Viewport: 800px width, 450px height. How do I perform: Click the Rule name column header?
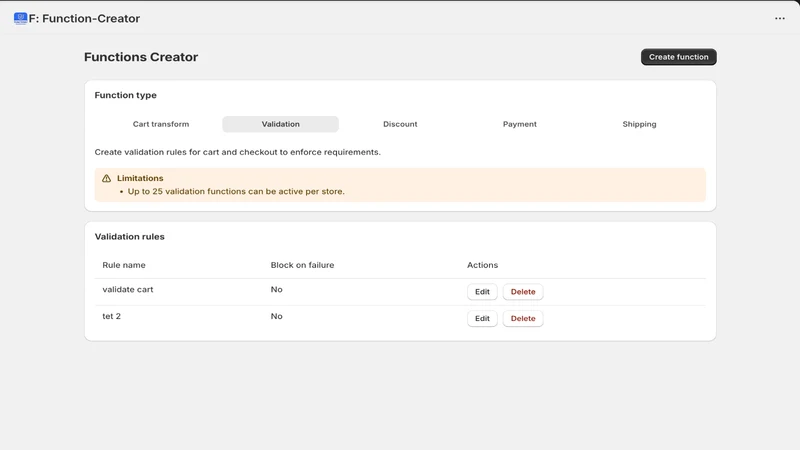pos(124,265)
